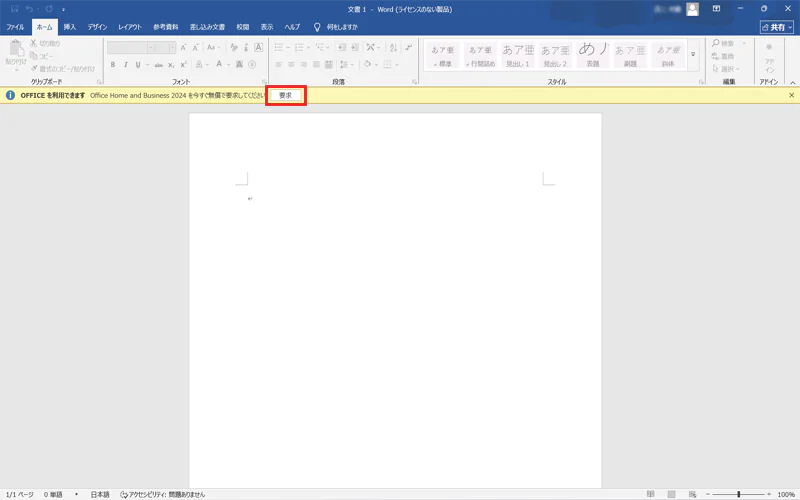The image size is (800, 500).
Task: Click the コピー button
Action: point(42,56)
